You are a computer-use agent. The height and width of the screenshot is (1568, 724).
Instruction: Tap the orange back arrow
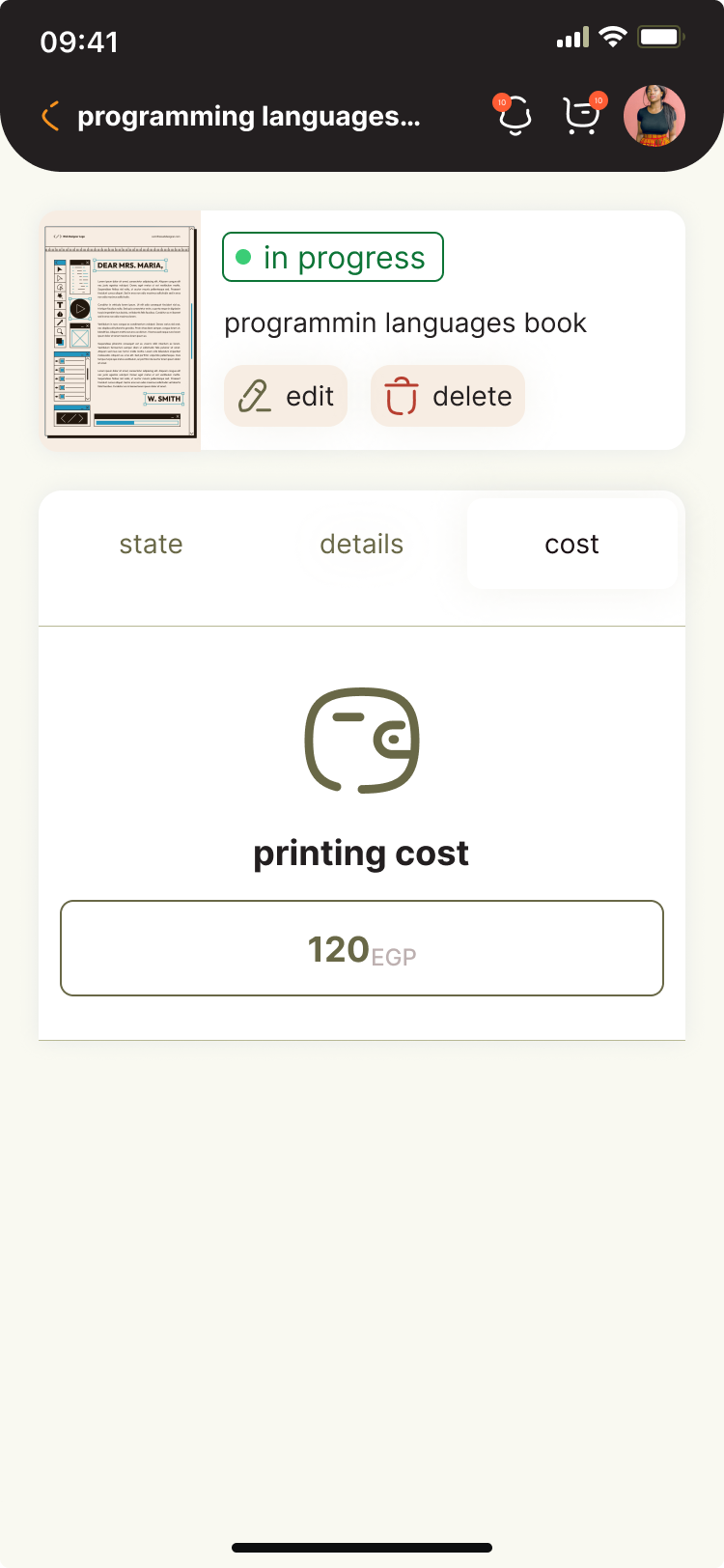(51, 117)
